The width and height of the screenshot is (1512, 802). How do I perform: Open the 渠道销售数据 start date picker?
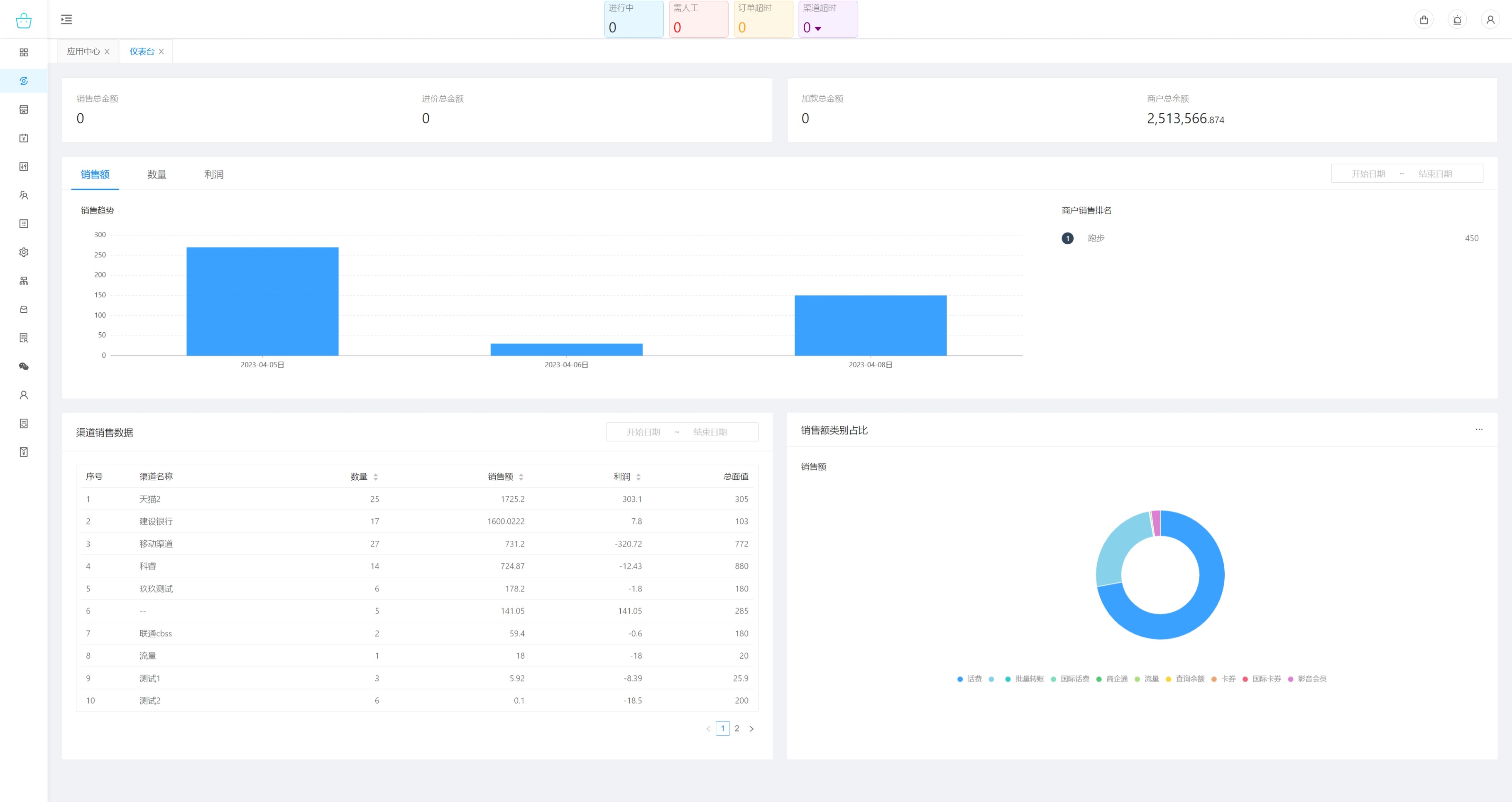(x=643, y=432)
